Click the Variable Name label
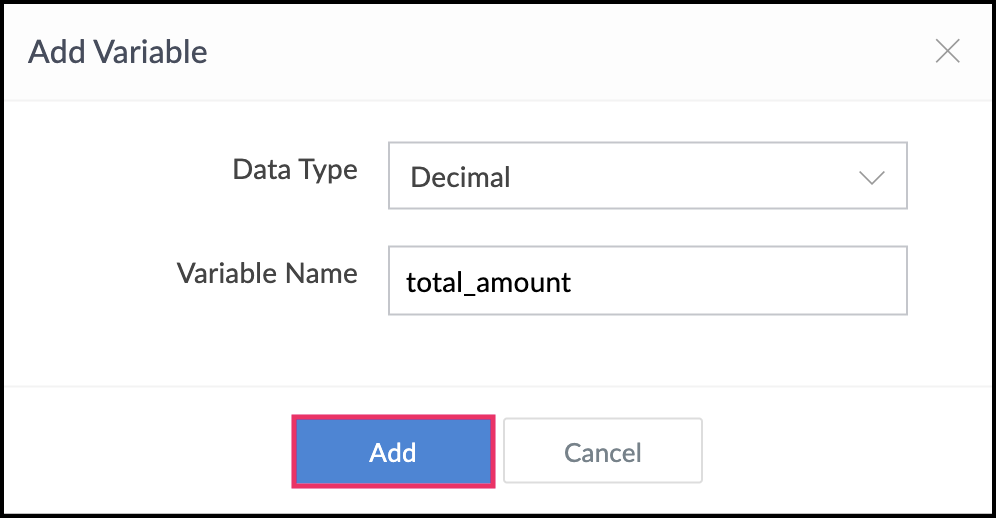Screen dimensions: 996x518 (x=267, y=274)
